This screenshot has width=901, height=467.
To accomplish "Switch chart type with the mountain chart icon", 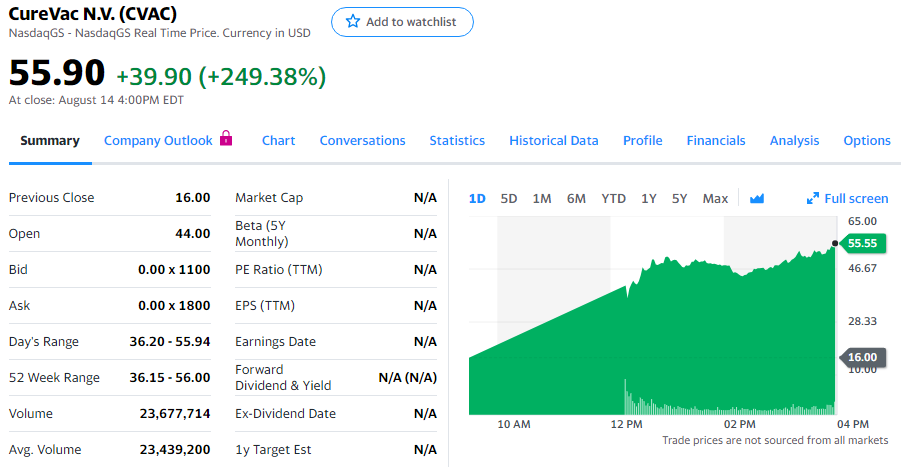I will click(x=757, y=199).
